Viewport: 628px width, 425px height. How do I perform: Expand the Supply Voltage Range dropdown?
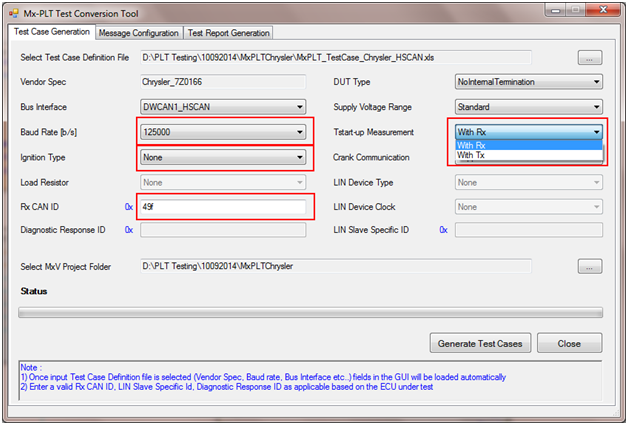(529, 107)
